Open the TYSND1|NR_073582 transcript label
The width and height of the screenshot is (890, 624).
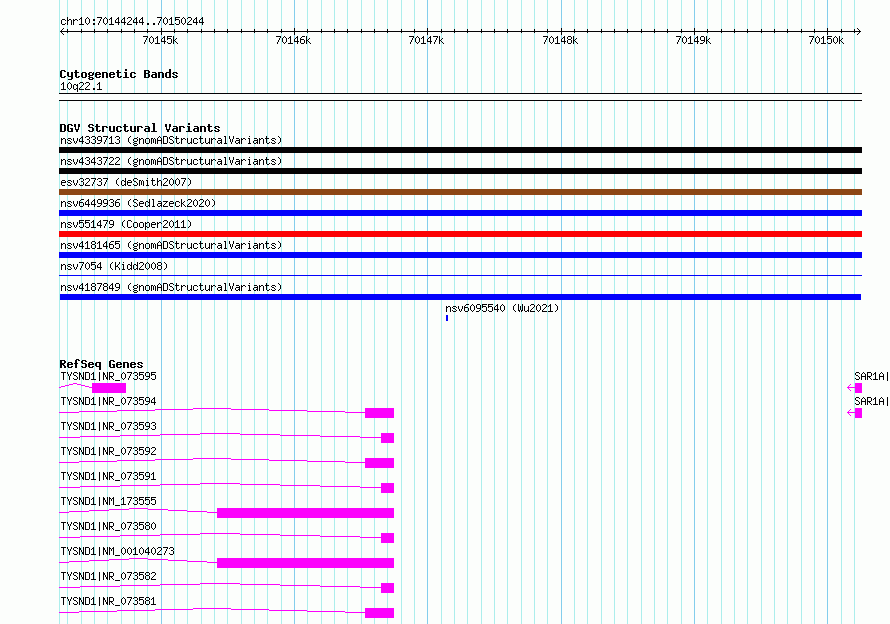pos(108,576)
